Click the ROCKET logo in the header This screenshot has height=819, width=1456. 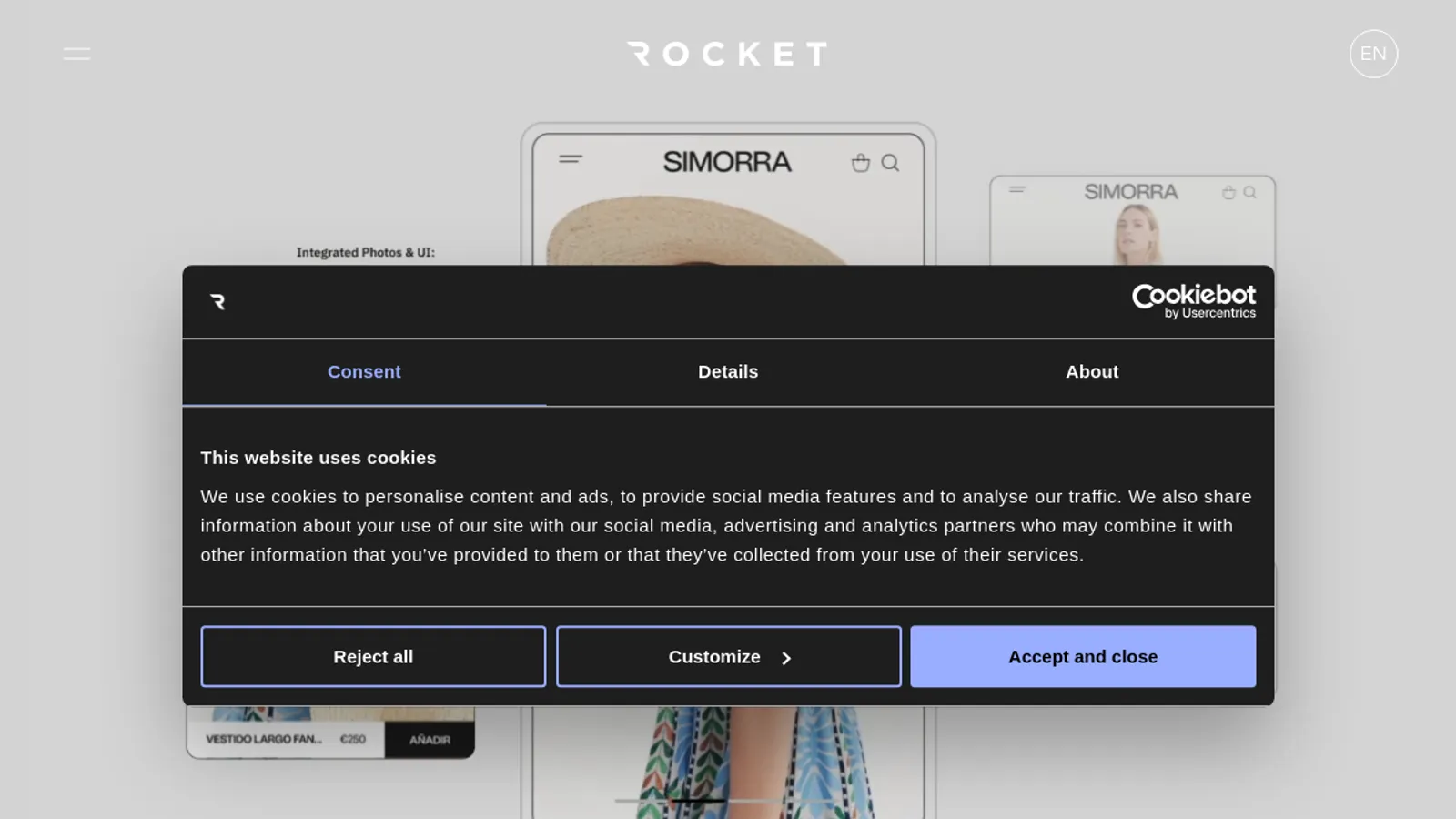pos(727,54)
